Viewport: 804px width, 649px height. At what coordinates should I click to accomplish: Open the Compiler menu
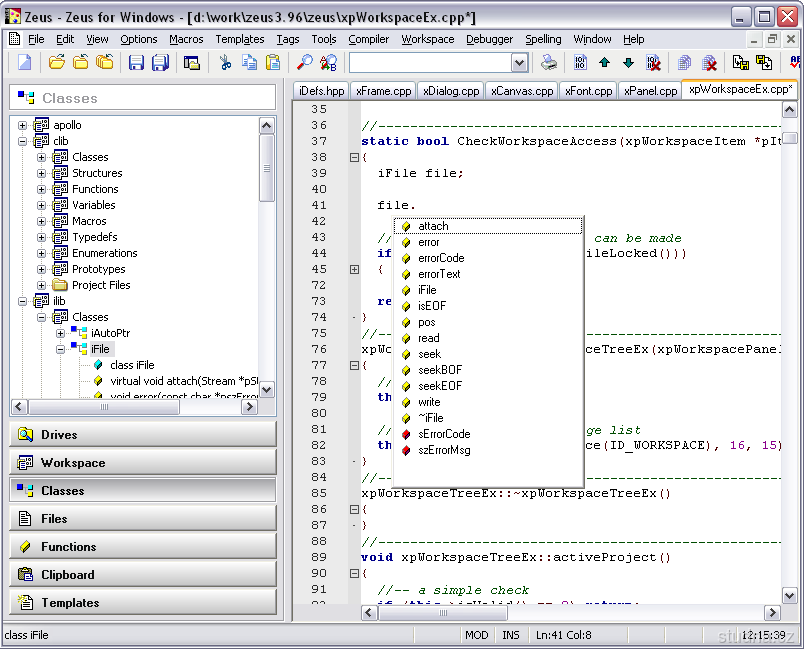(x=368, y=39)
